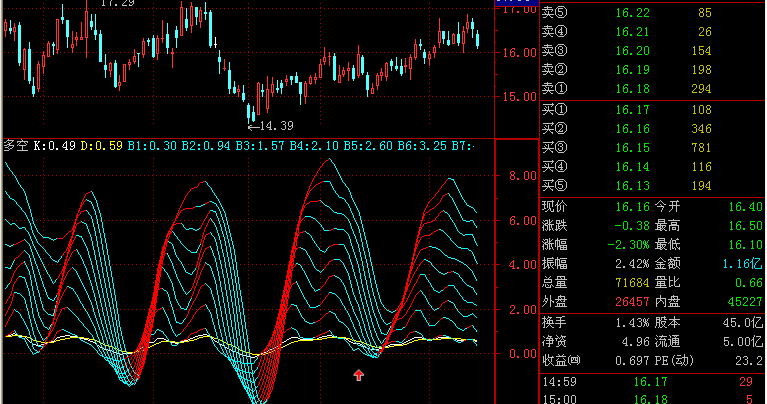Click the 14:59 trade tick row time
This screenshot has height=404, width=767.
click(x=560, y=382)
